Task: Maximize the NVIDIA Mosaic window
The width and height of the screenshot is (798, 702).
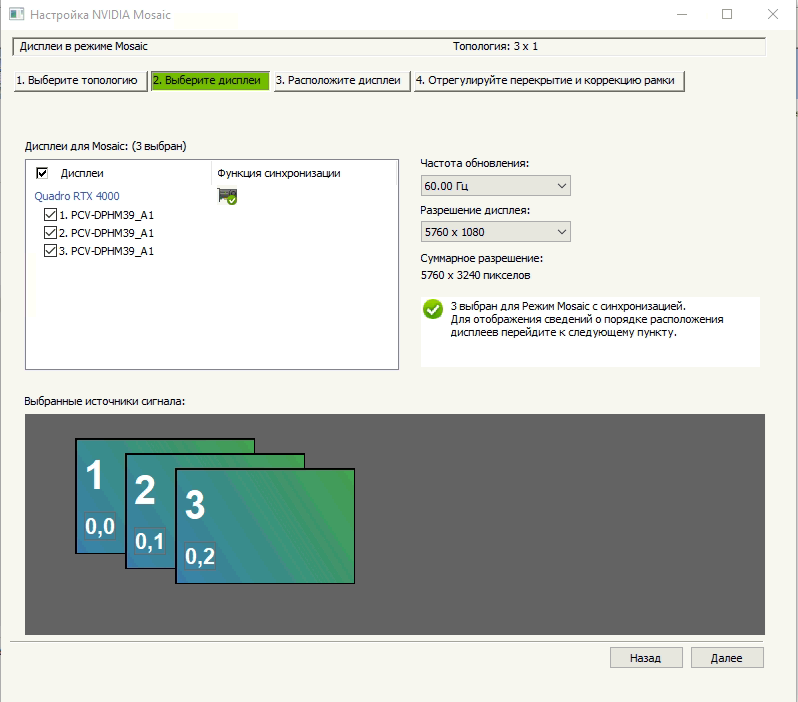Action: (727, 14)
